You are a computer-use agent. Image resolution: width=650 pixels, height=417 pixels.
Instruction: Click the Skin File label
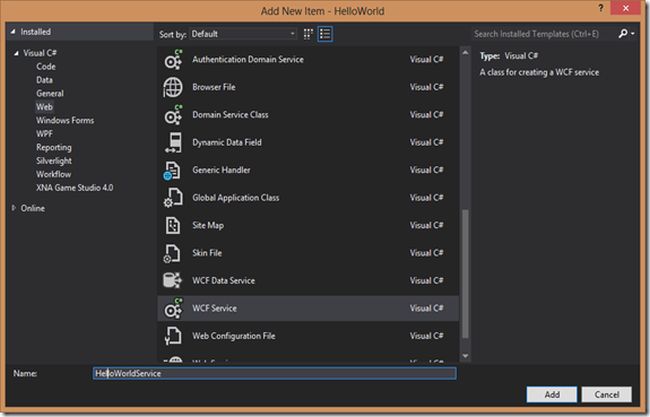[207, 253]
